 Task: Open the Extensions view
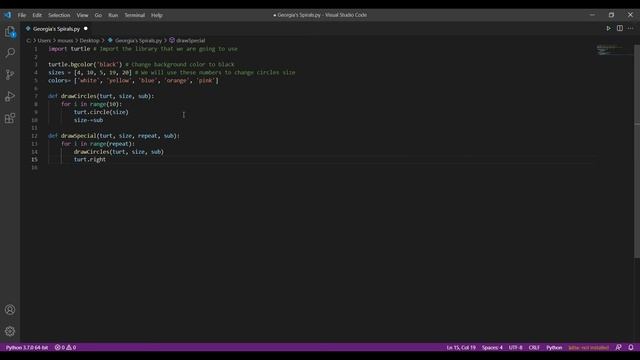pos(10,118)
